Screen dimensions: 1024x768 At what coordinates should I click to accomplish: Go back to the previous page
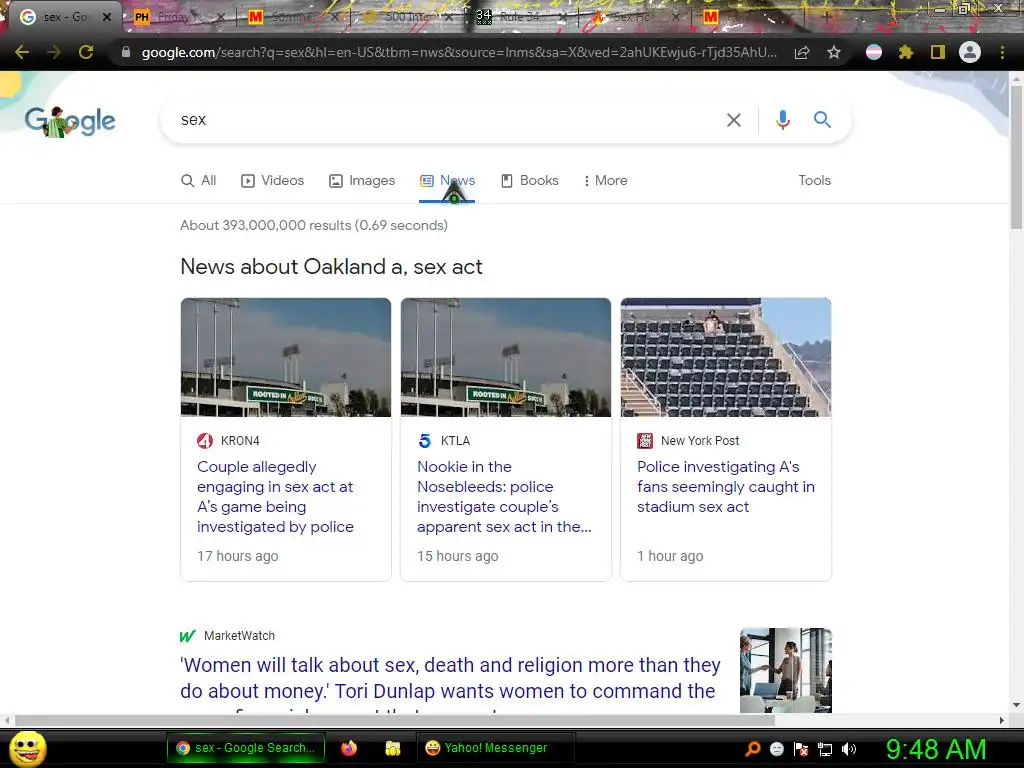(x=22, y=52)
